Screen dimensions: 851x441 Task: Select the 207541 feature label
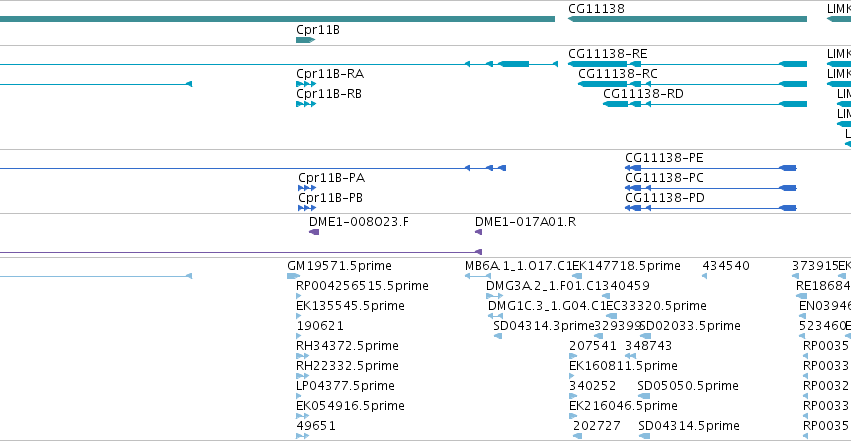593,346
